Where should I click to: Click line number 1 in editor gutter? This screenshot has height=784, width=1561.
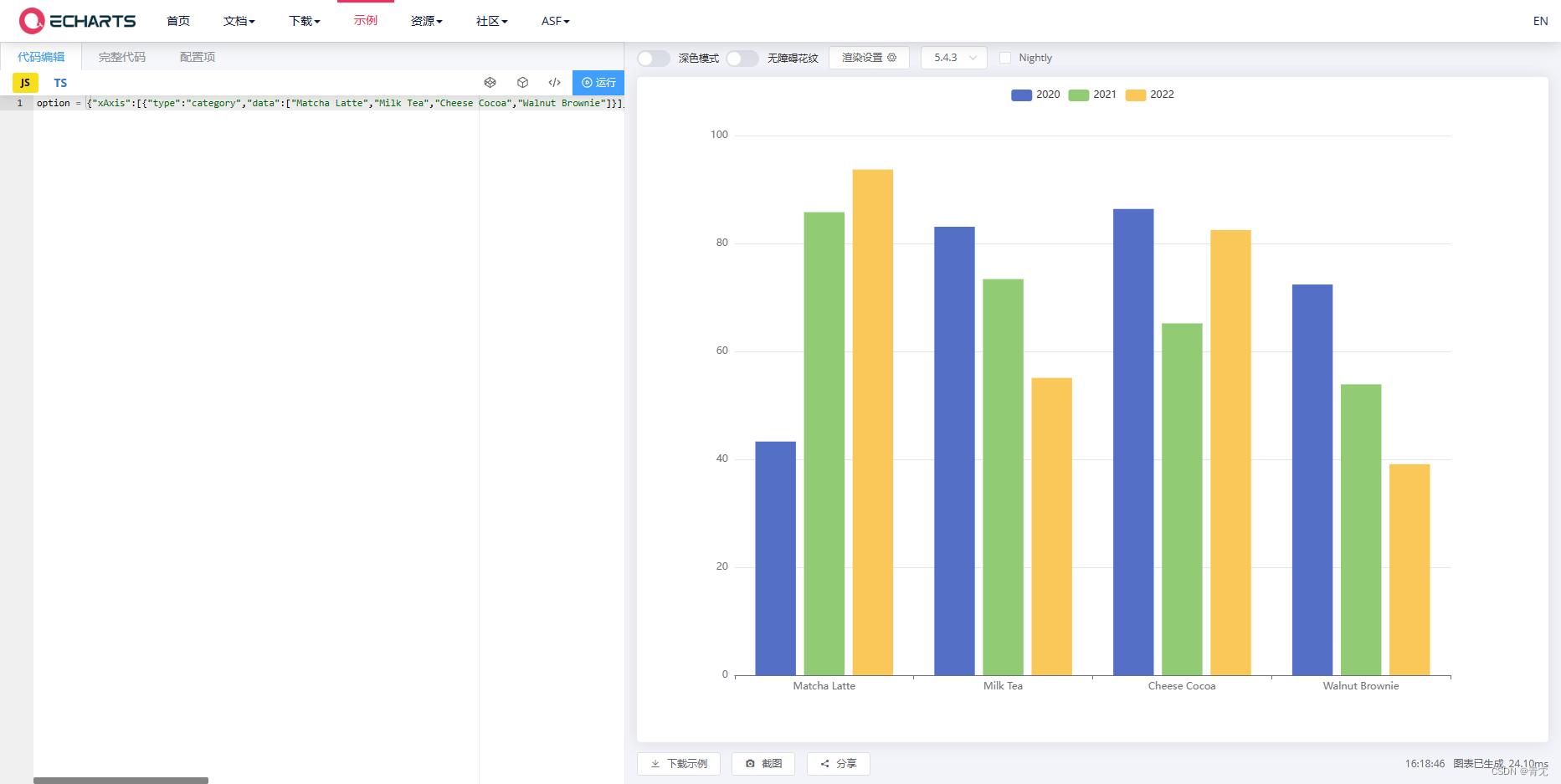[x=20, y=103]
